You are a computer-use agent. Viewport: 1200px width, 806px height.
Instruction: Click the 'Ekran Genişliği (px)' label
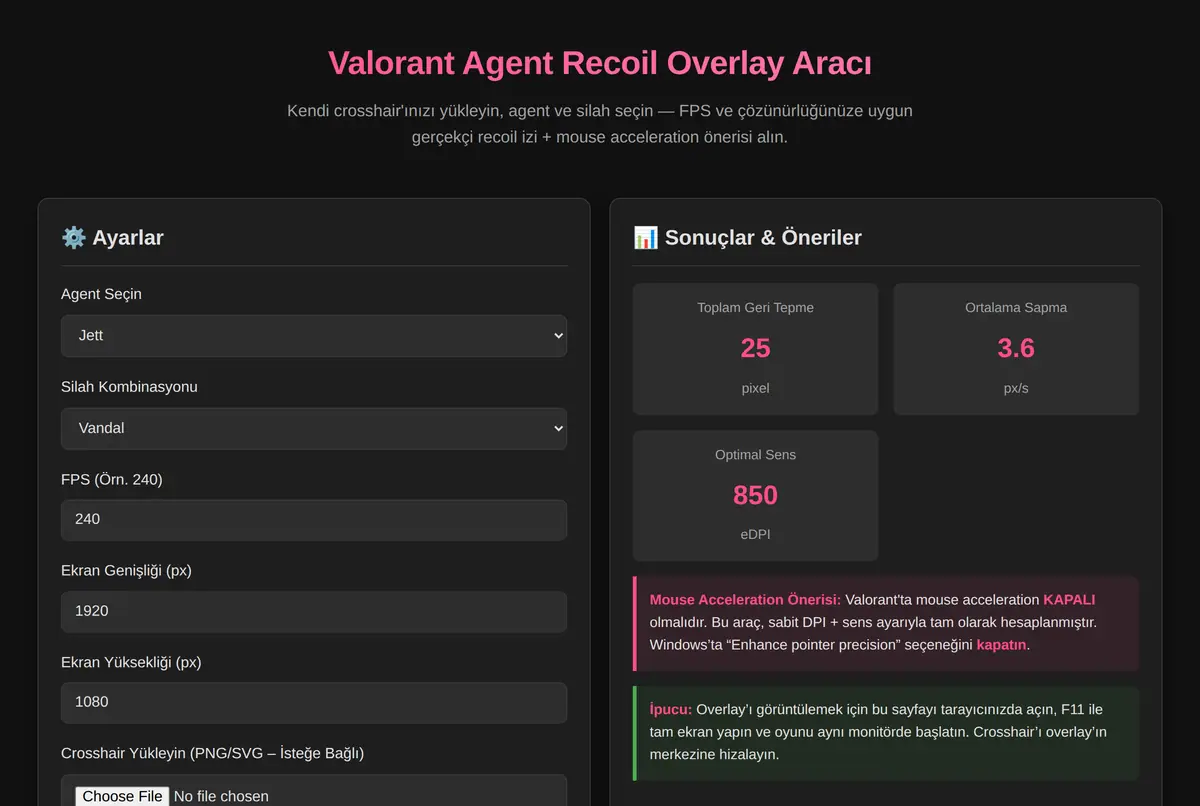[126, 571]
